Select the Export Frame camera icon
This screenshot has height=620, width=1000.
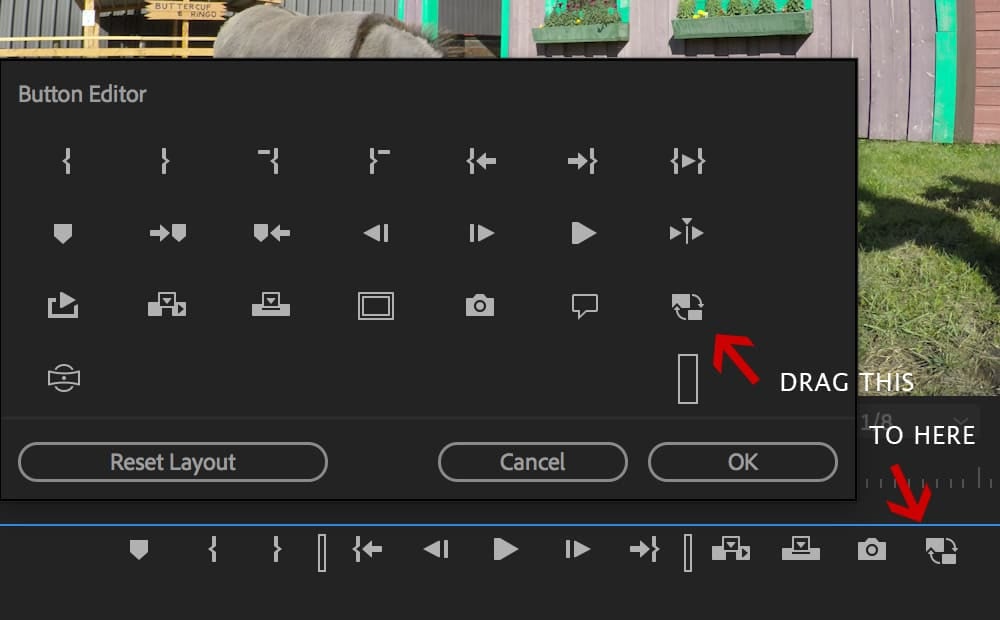[x=480, y=306]
